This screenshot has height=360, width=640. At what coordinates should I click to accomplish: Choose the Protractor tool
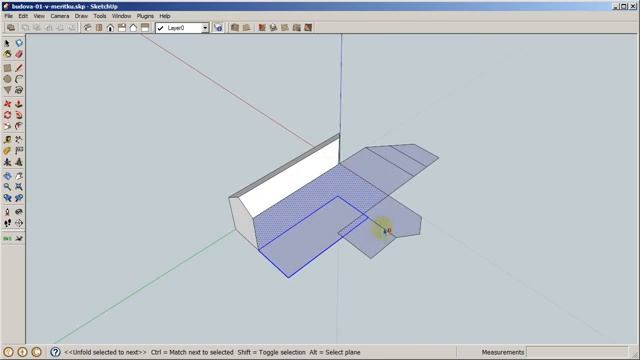click(x=7, y=151)
